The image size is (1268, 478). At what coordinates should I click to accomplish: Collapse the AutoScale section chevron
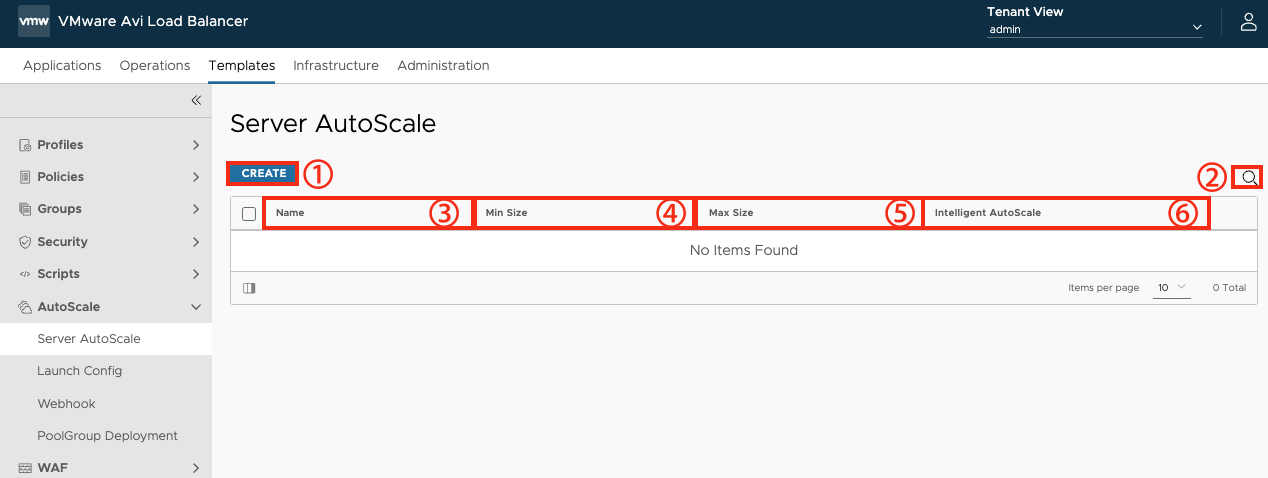pyautogui.click(x=196, y=307)
